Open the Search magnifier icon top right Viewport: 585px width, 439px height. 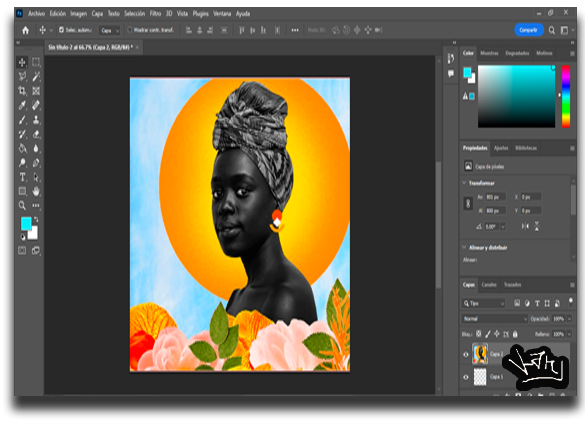tap(552, 30)
